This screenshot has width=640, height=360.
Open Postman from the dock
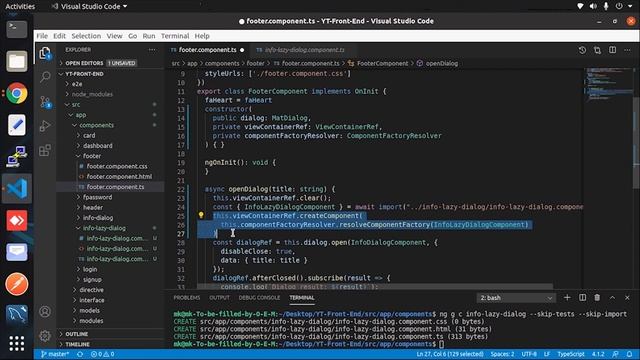pos(17,284)
